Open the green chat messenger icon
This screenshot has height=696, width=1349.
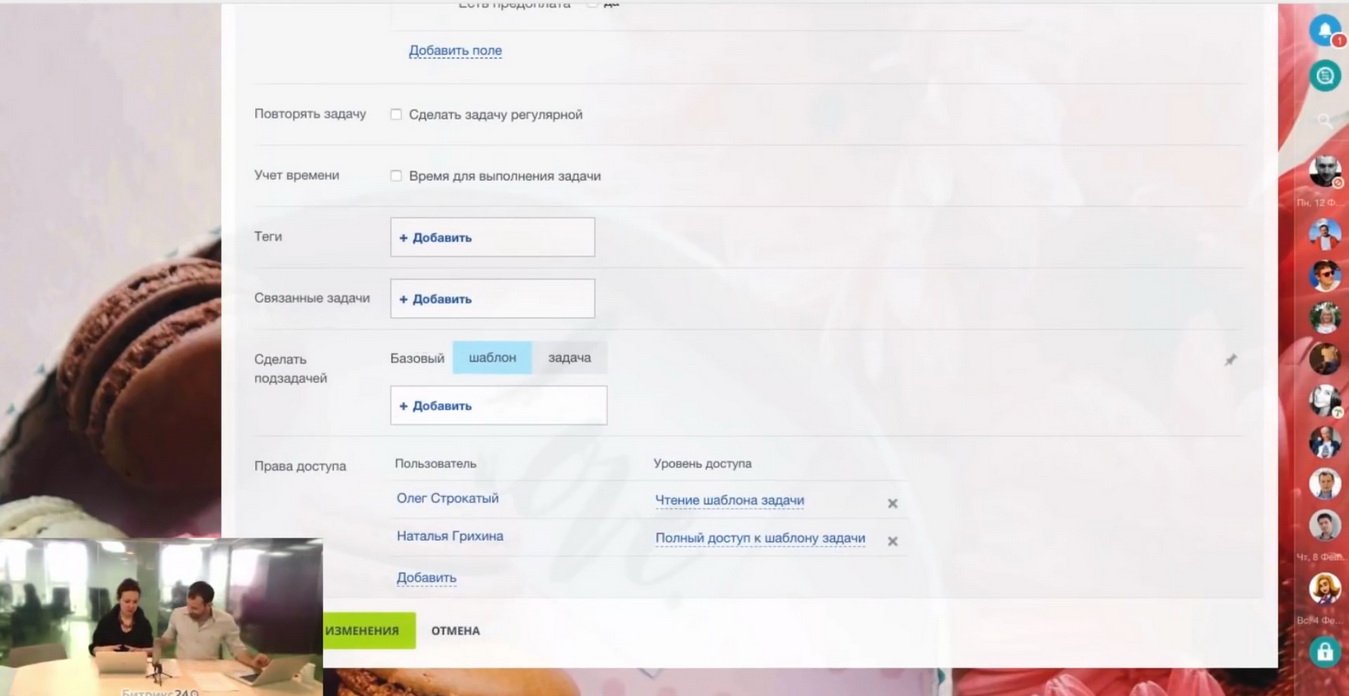point(1325,76)
